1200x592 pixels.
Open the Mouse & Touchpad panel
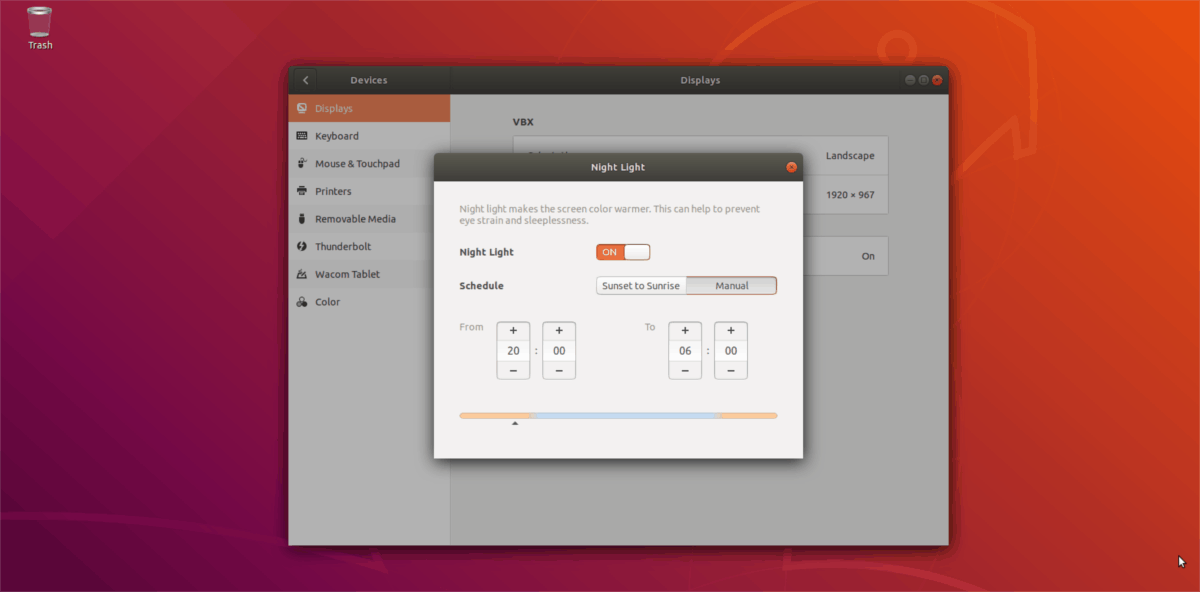369,163
